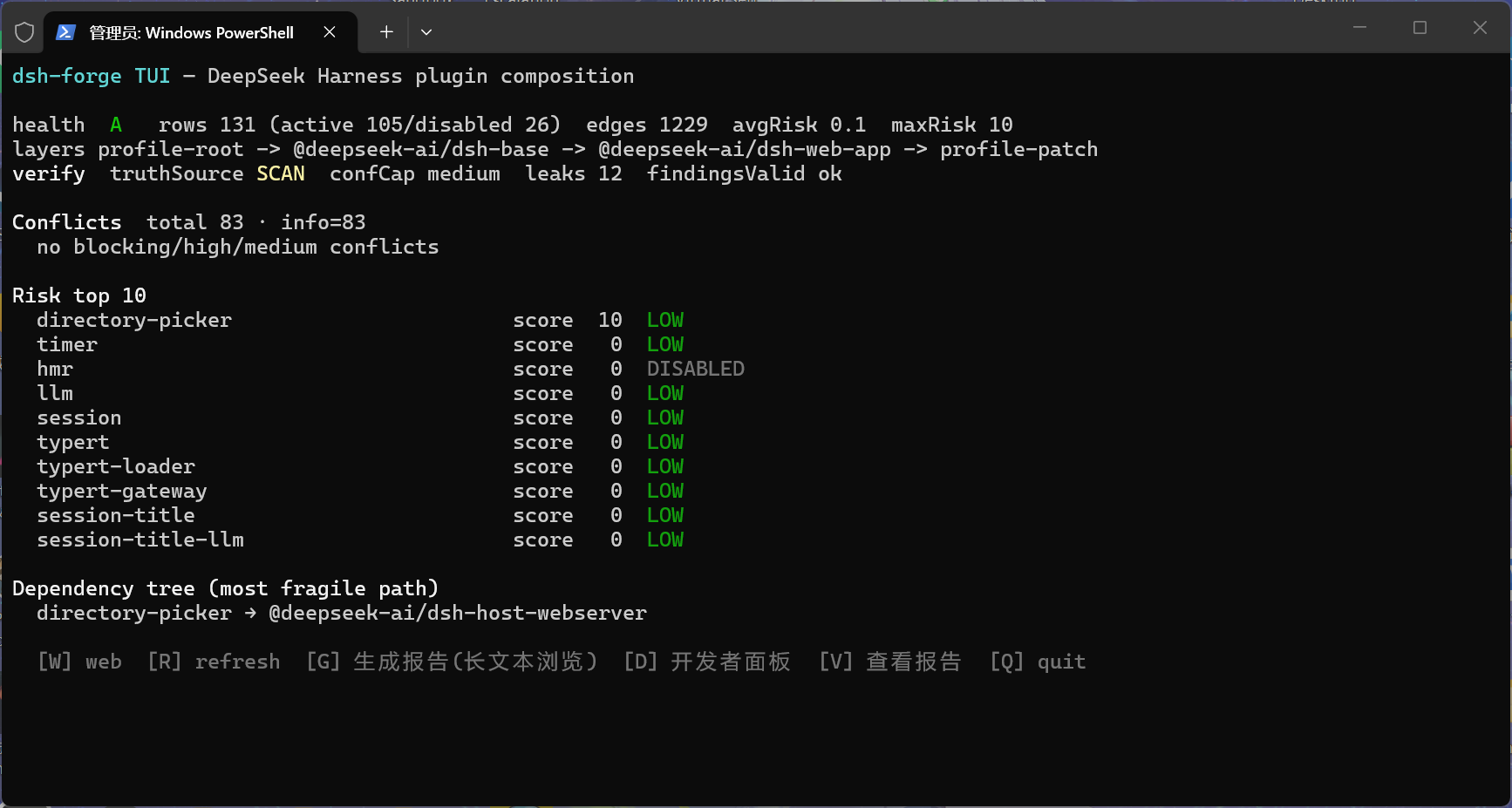Image resolution: width=1512 pixels, height=808 pixels.
Task: Click @deepseek-ai/dsh-host-webserver in the dependency path
Action: (458, 613)
